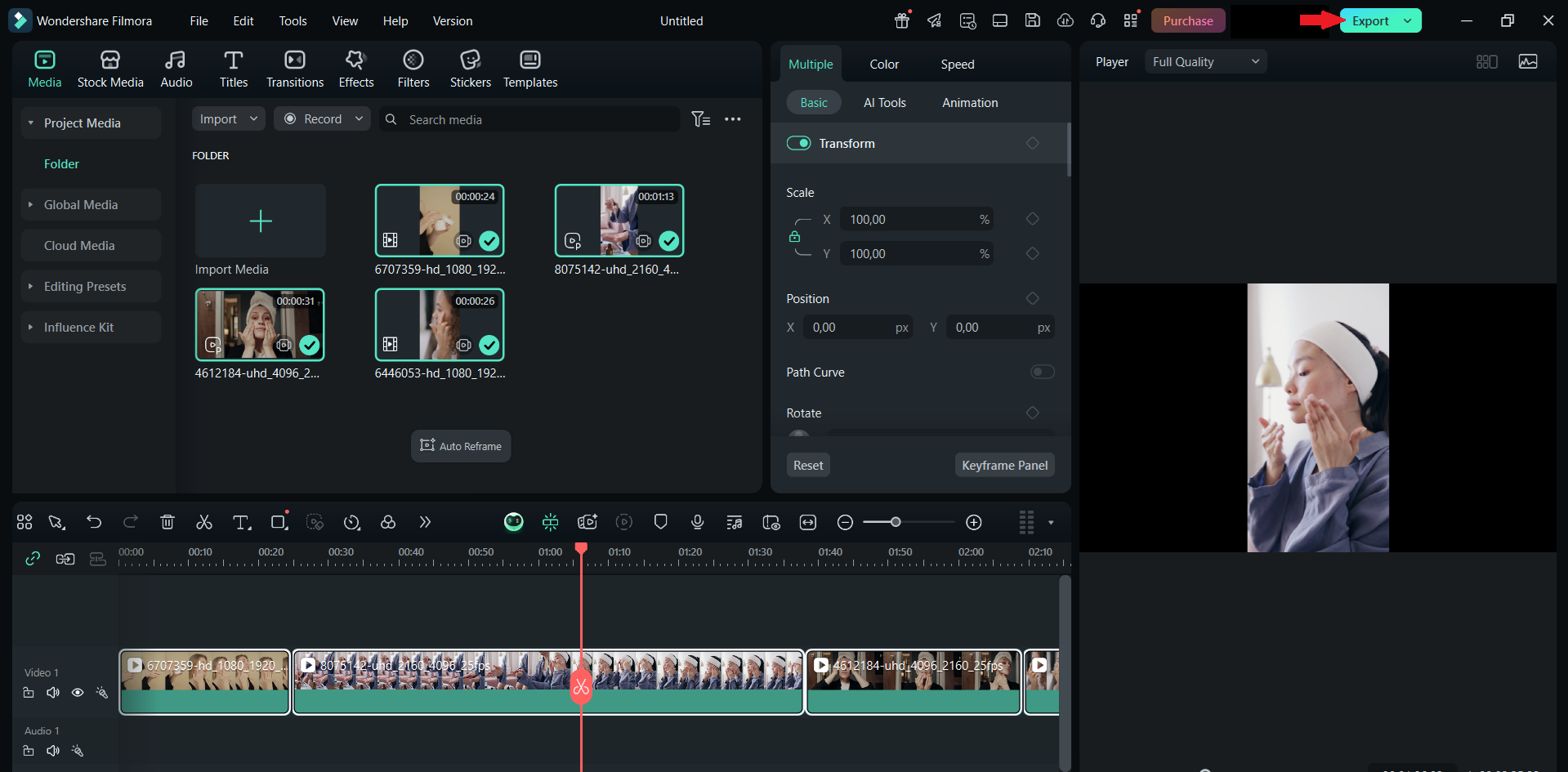Click the Undo icon in timeline toolbar
1568x772 pixels.
point(94,522)
